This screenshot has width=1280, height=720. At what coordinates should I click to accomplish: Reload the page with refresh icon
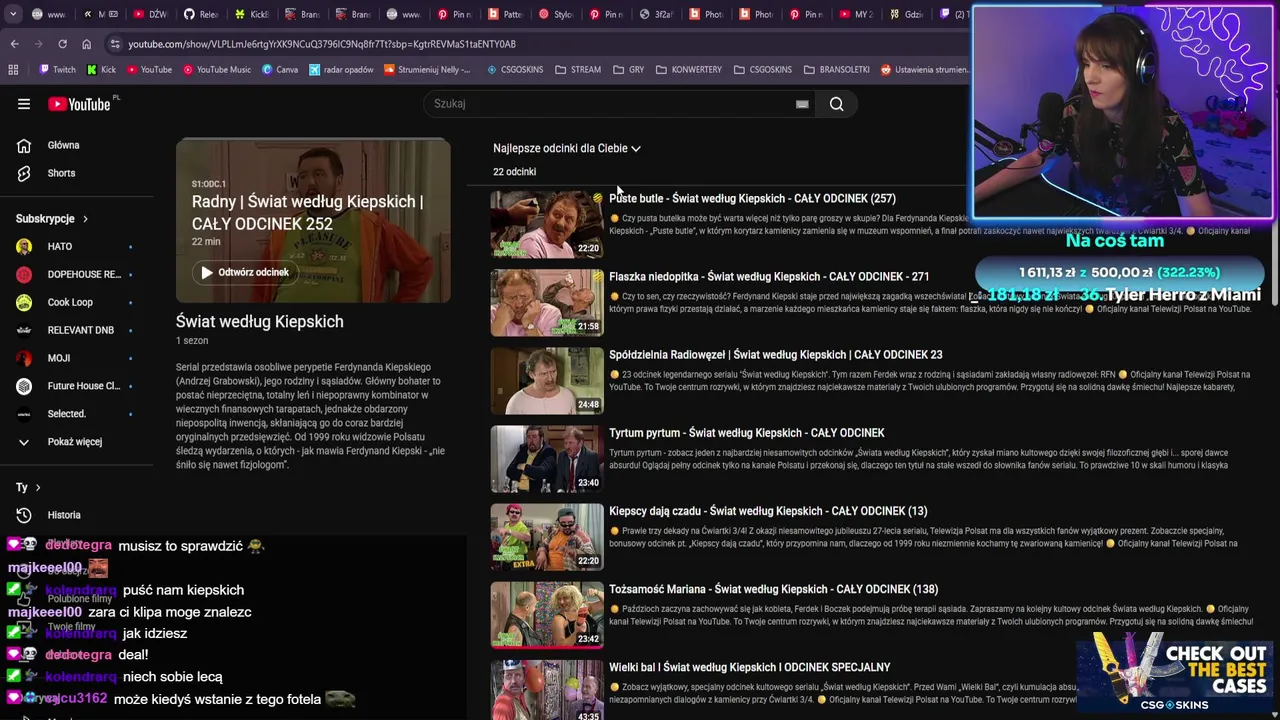click(x=62, y=44)
